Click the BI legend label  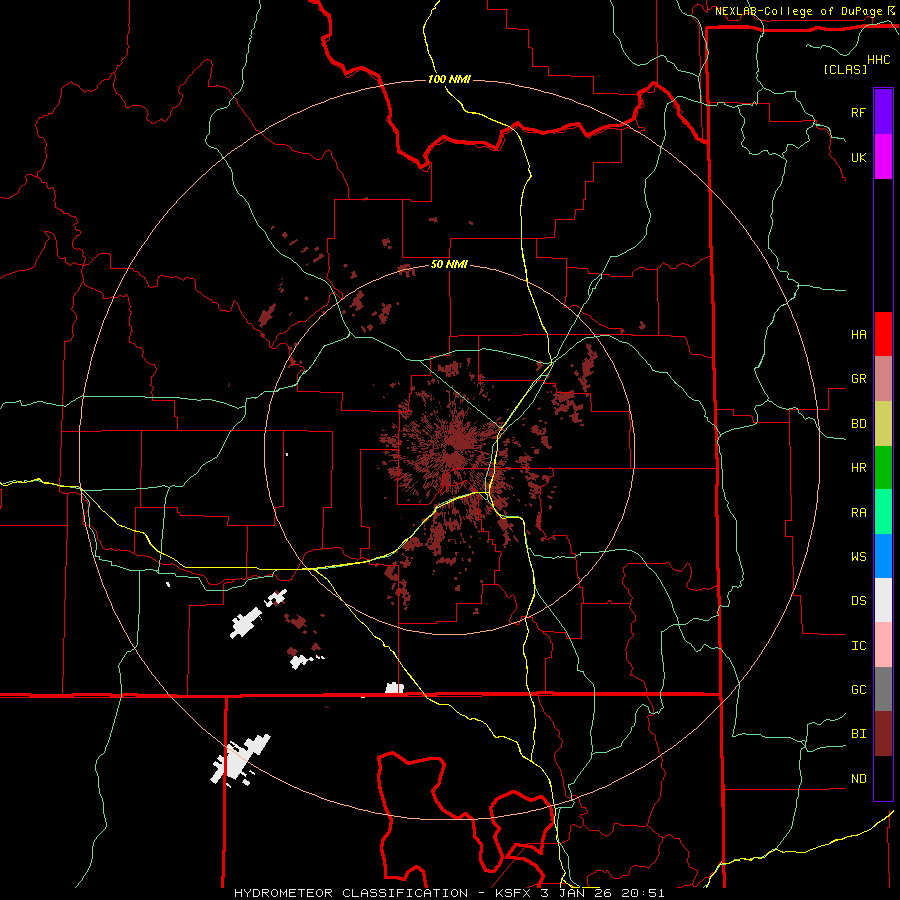[858, 734]
